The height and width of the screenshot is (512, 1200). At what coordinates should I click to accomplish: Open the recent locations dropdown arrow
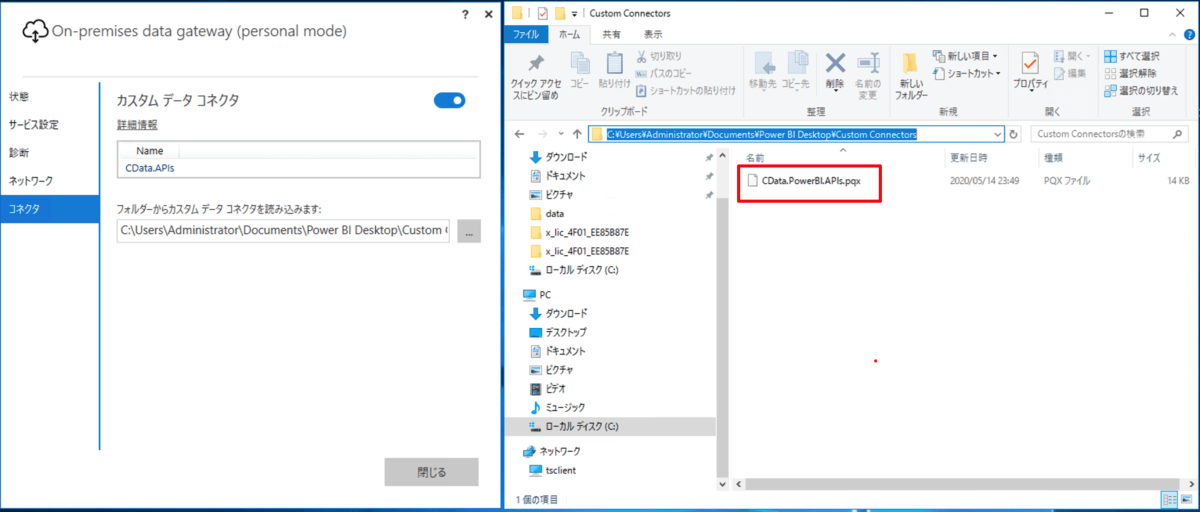[x=560, y=134]
